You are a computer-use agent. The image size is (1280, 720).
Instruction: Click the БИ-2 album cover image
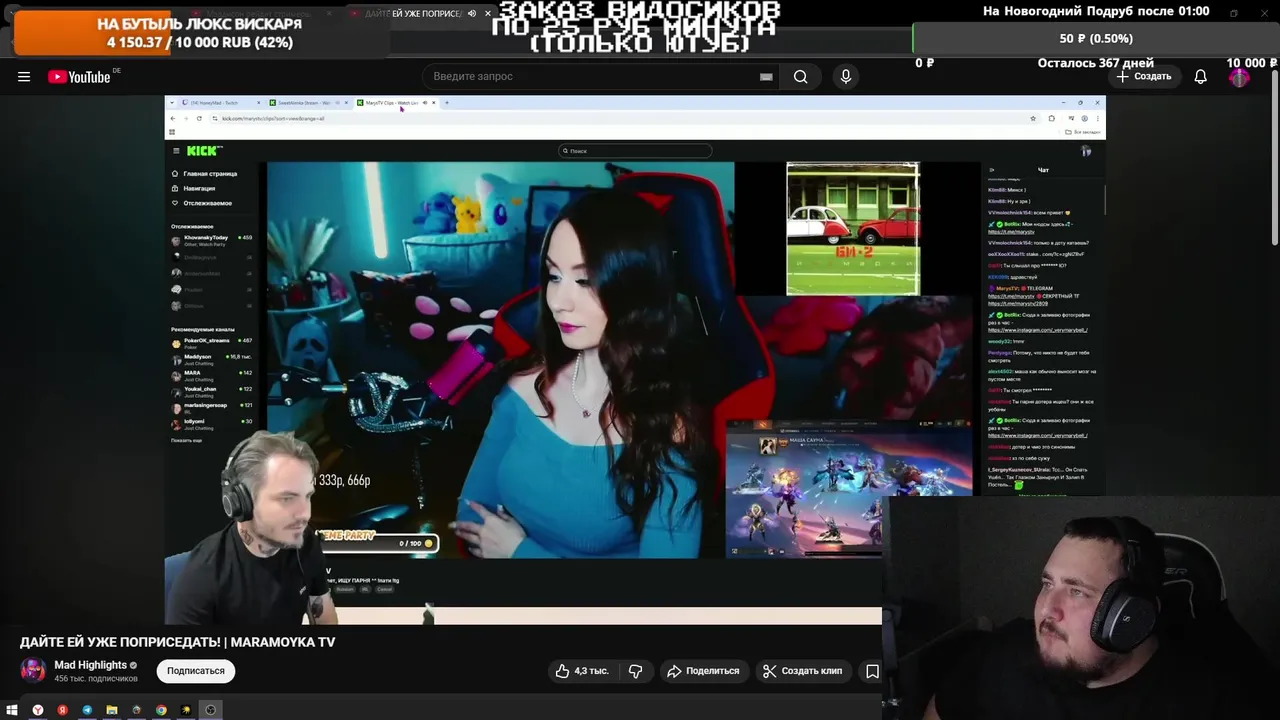[x=853, y=229]
